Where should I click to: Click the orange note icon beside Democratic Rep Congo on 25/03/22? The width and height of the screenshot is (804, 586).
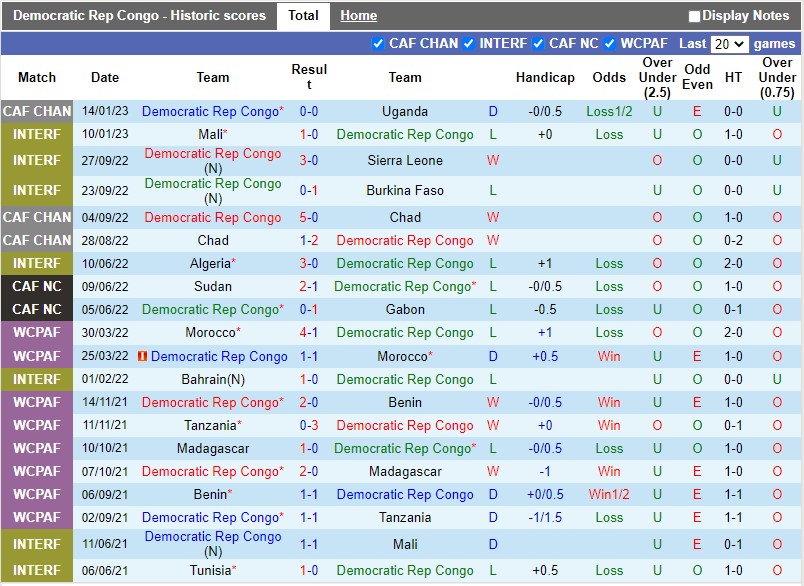[141, 357]
